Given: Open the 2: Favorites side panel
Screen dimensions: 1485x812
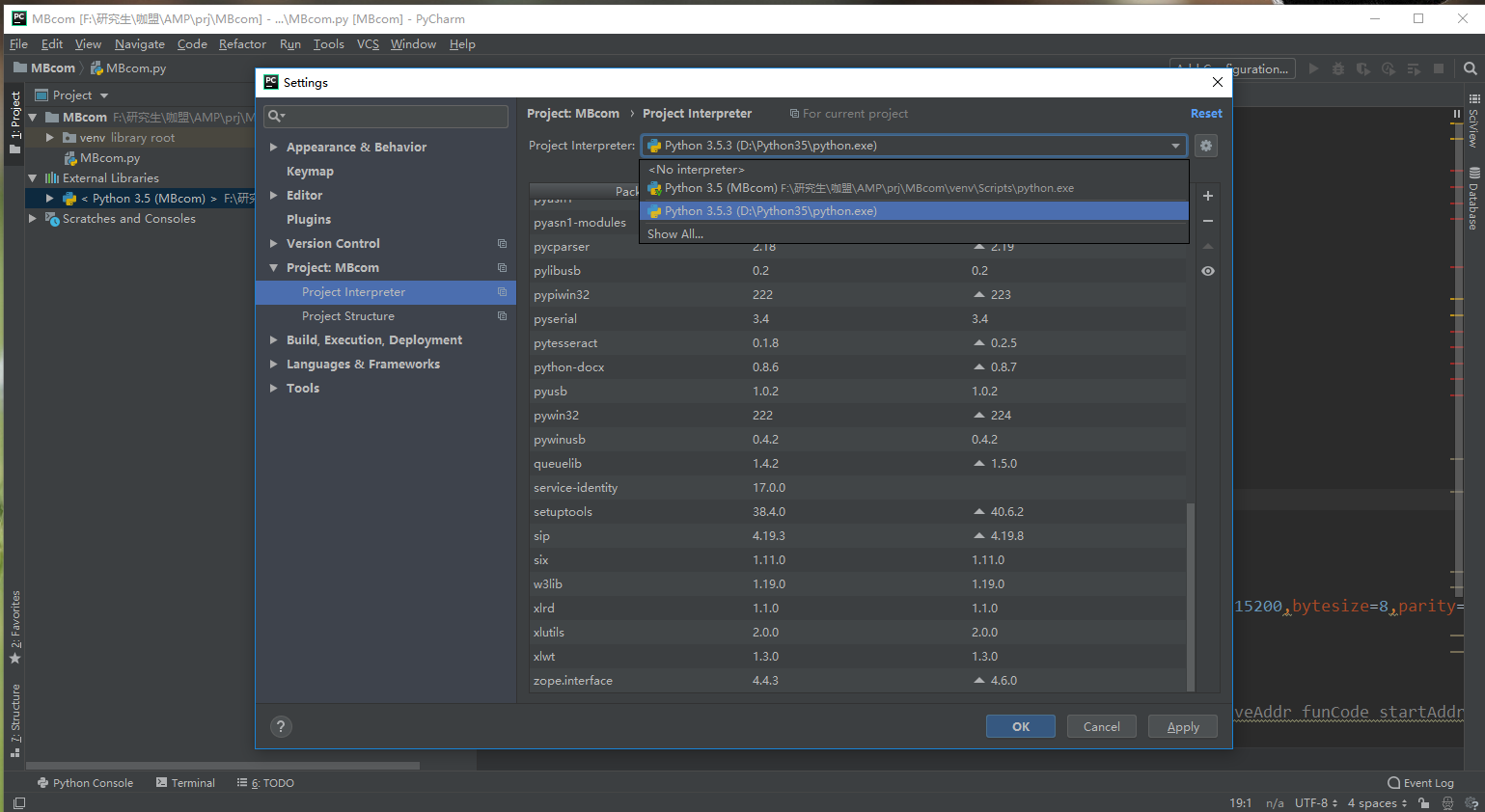Looking at the screenshot, I should tap(14, 627).
